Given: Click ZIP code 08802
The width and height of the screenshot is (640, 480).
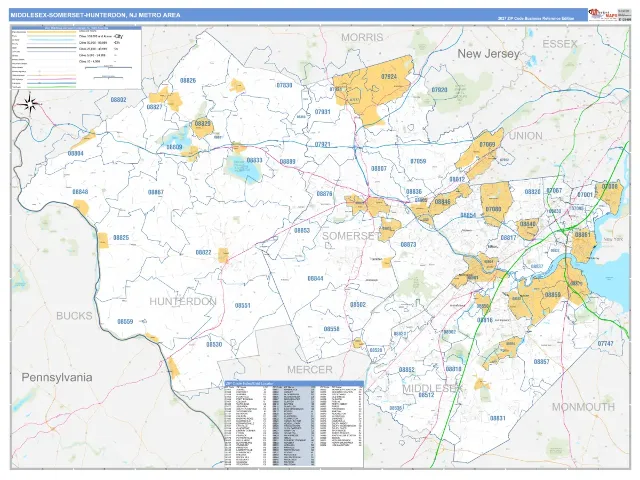Looking at the screenshot, I should (x=118, y=100).
